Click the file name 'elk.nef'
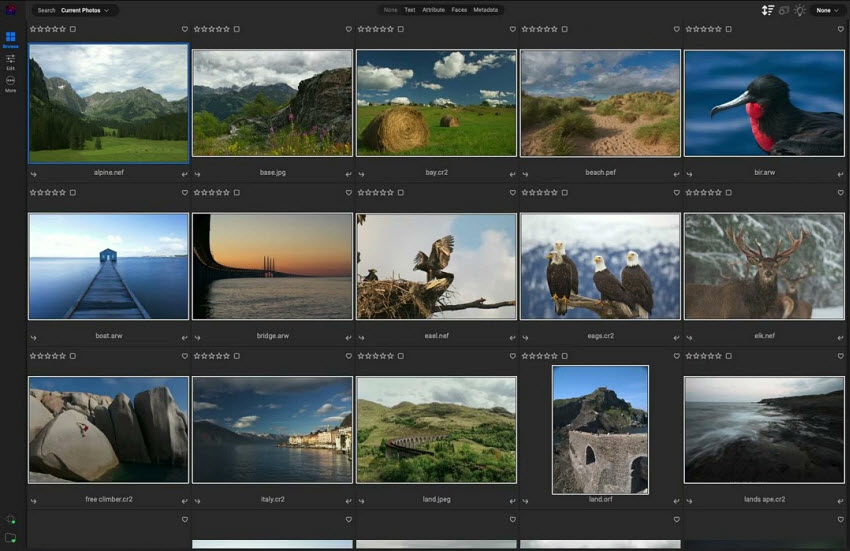The image size is (850, 551). click(x=764, y=336)
